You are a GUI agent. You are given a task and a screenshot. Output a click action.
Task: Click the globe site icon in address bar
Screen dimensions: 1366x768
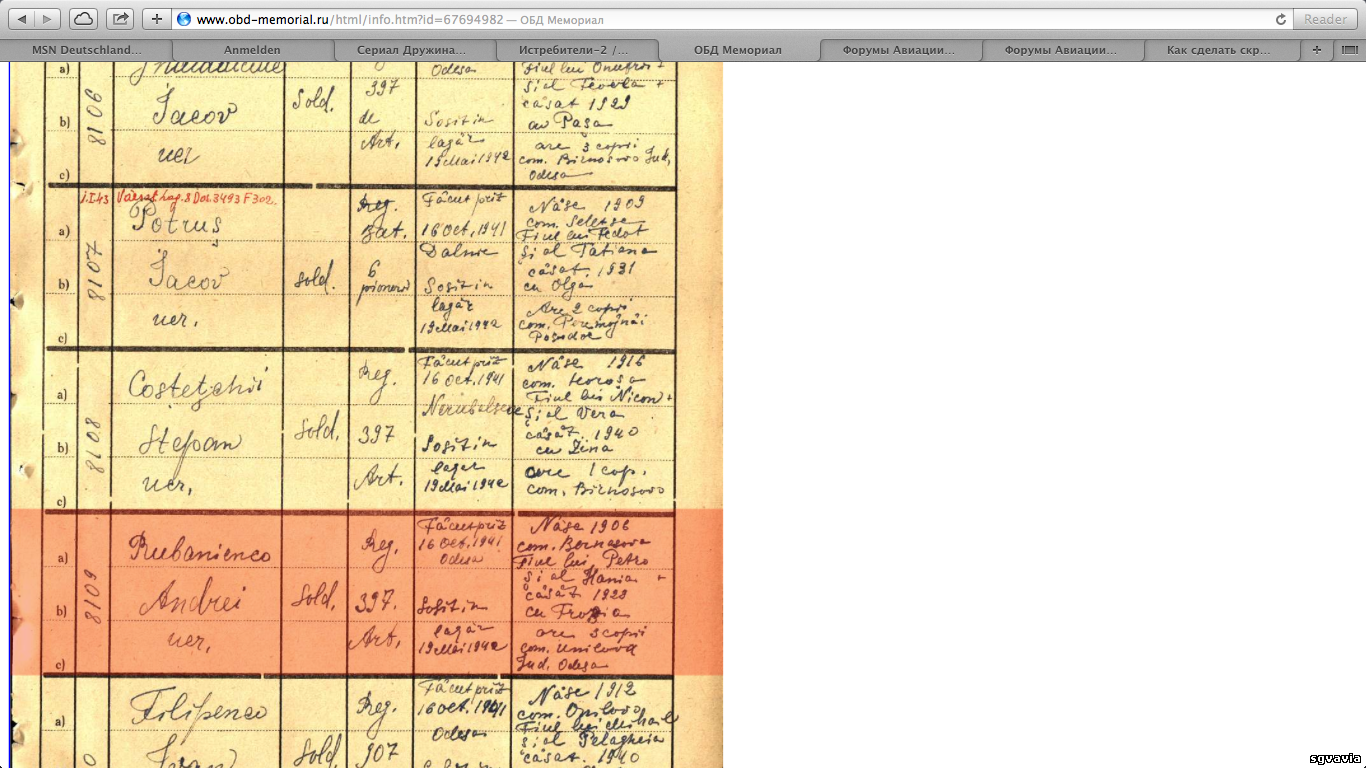[x=184, y=19]
